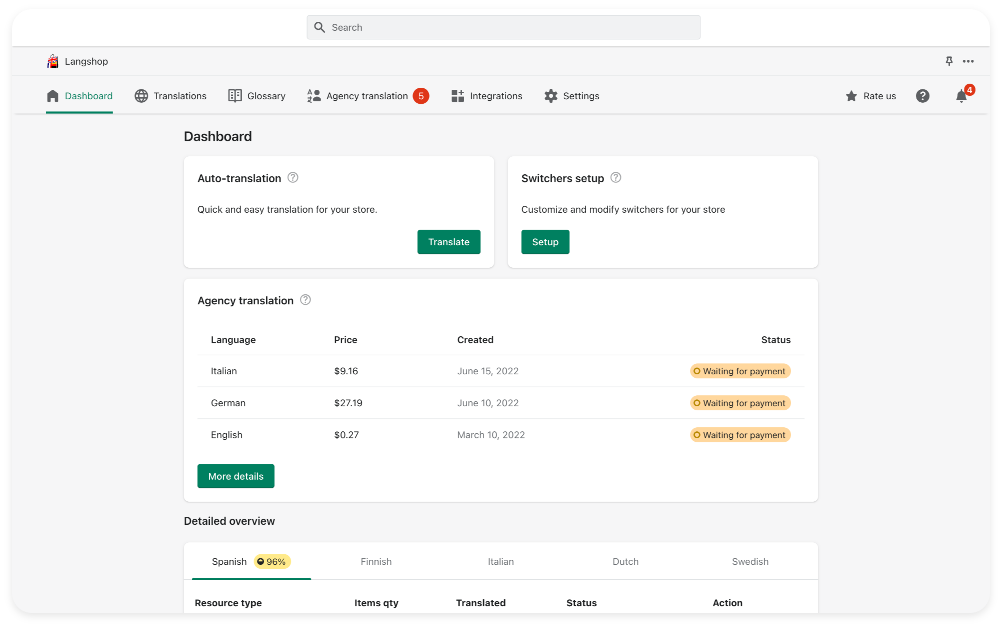Click the red badge 5 on Agency translation

(420, 96)
